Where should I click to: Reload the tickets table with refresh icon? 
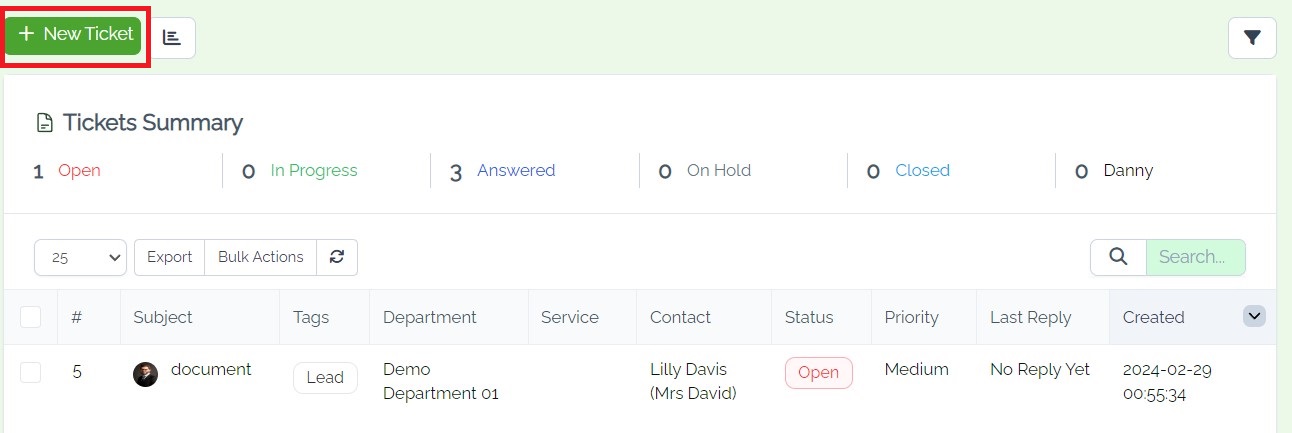[337, 257]
